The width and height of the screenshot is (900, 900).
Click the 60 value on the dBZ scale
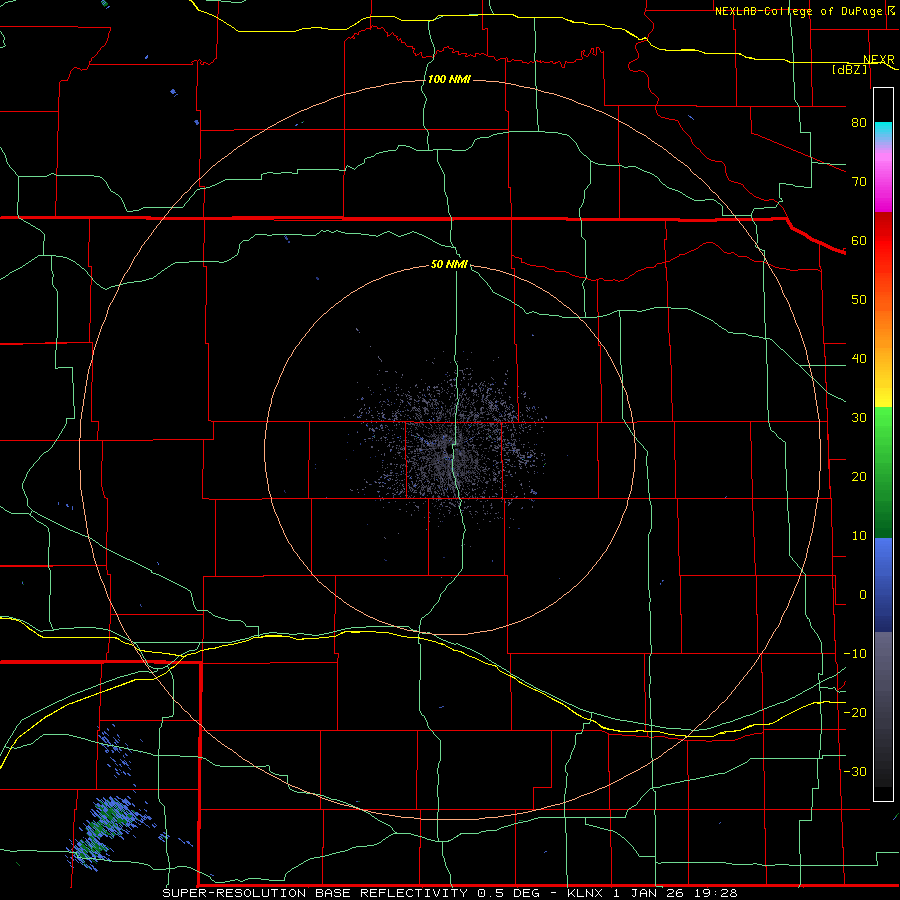pyautogui.click(x=859, y=241)
